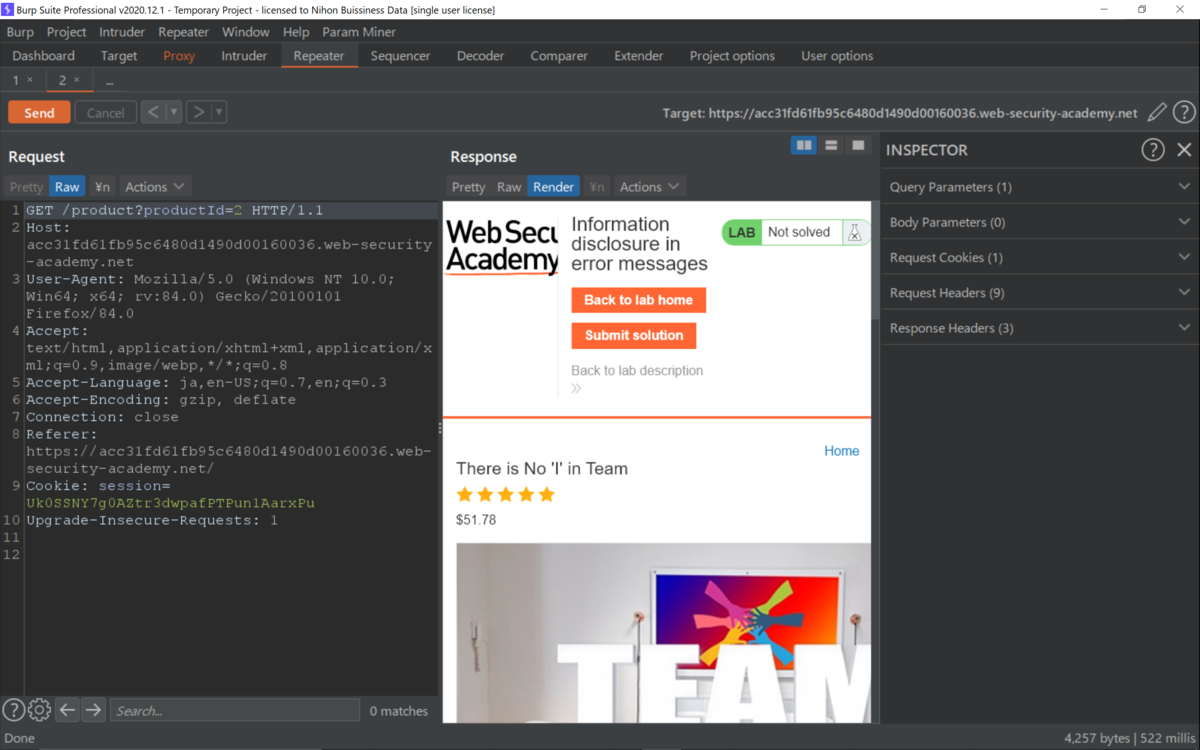Screen dimensions: 1200x750
Task: Click Back to lab home button
Action: coord(638,300)
